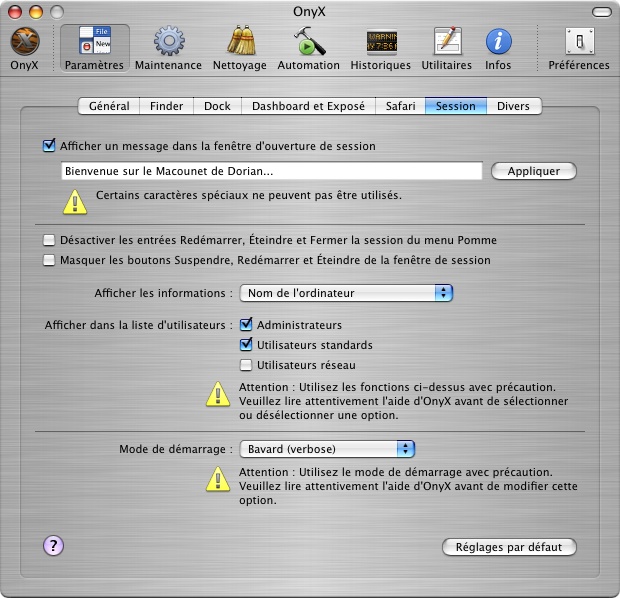Click the Infos toolbar icon
Image resolution: width=620 pixels, height=598 pixels.
[x=498, y=43]
